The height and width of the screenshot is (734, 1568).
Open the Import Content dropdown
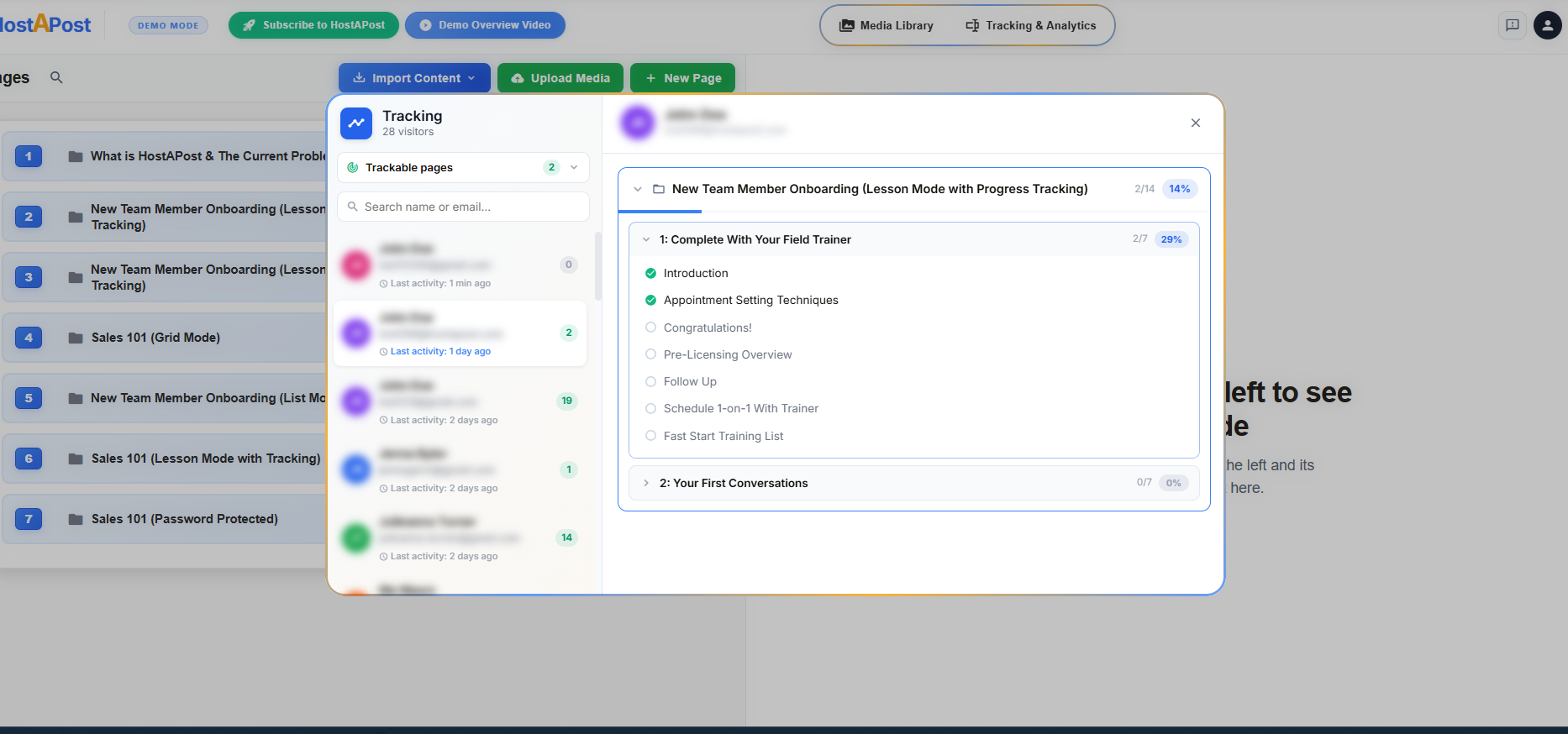point(414,78)
